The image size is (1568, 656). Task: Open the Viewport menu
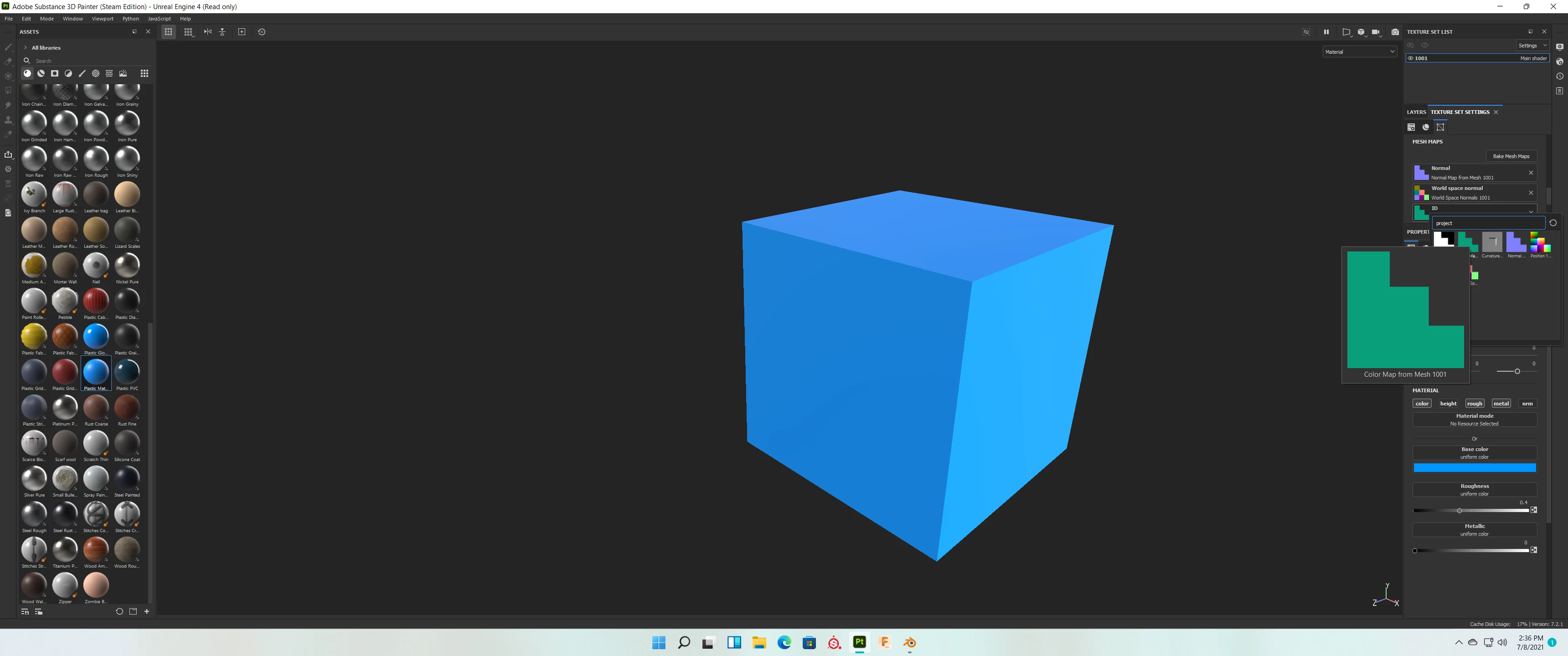tap(102, 19)
